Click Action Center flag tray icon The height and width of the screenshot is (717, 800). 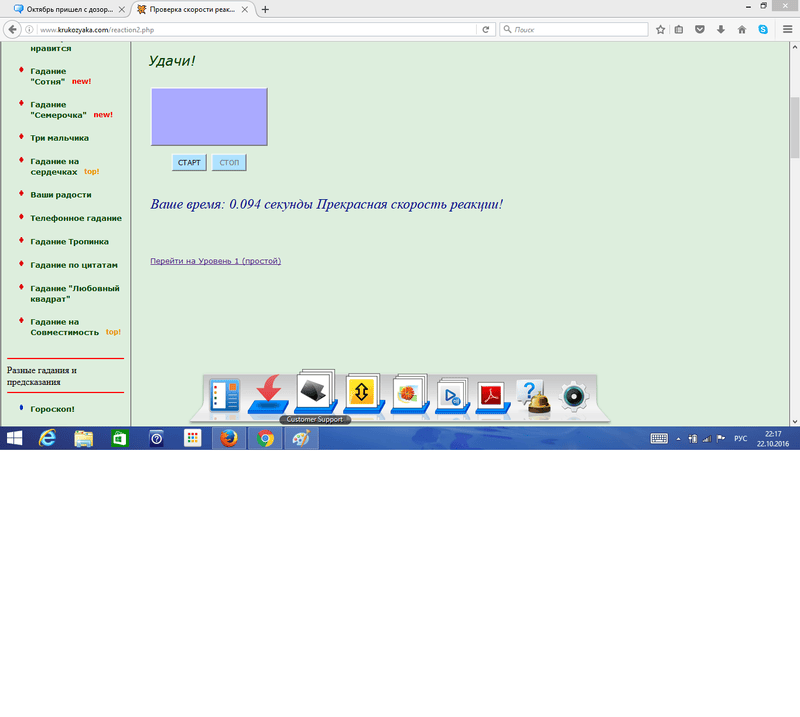point(721,438)
